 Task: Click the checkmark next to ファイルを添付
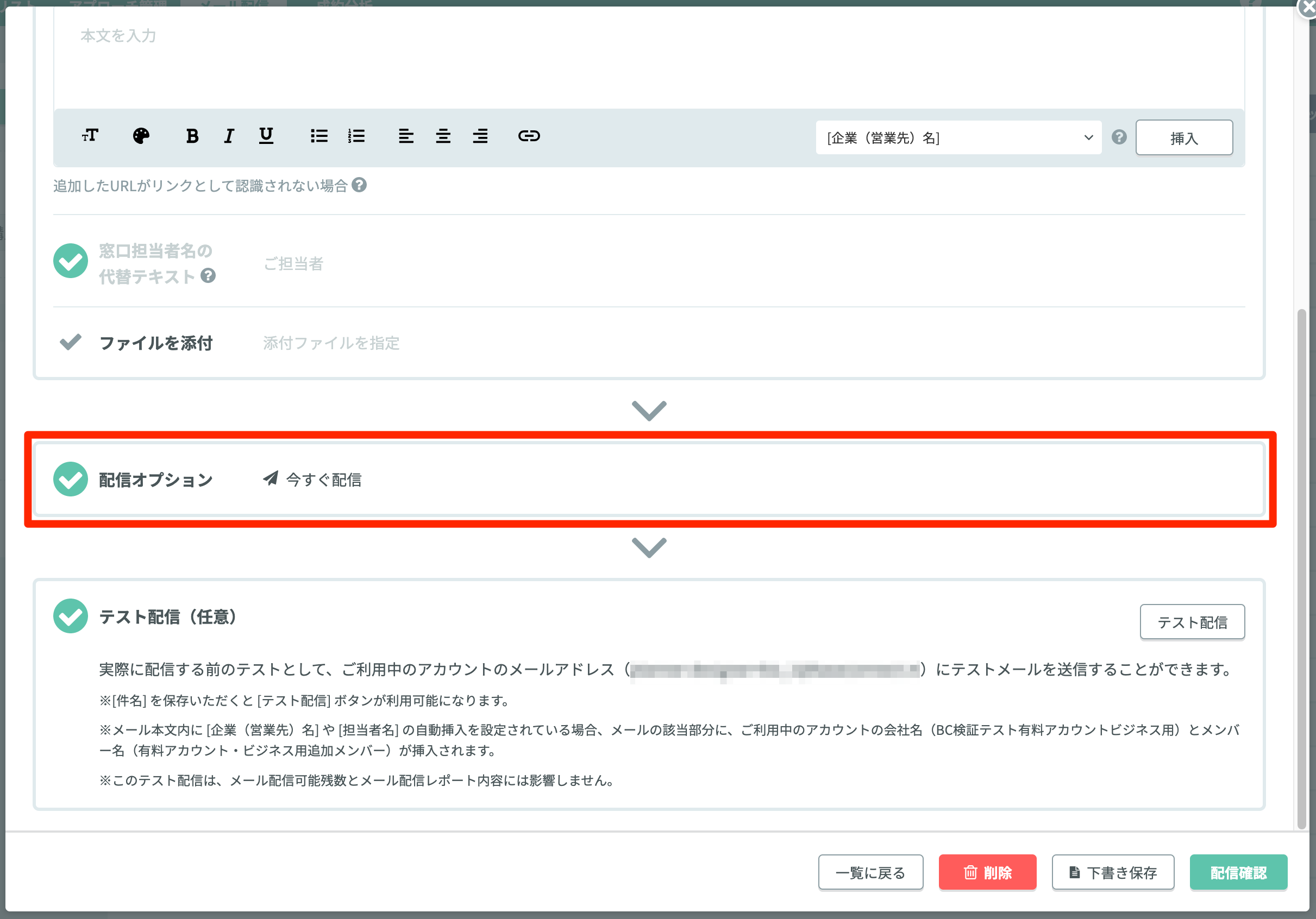point(71,342)
